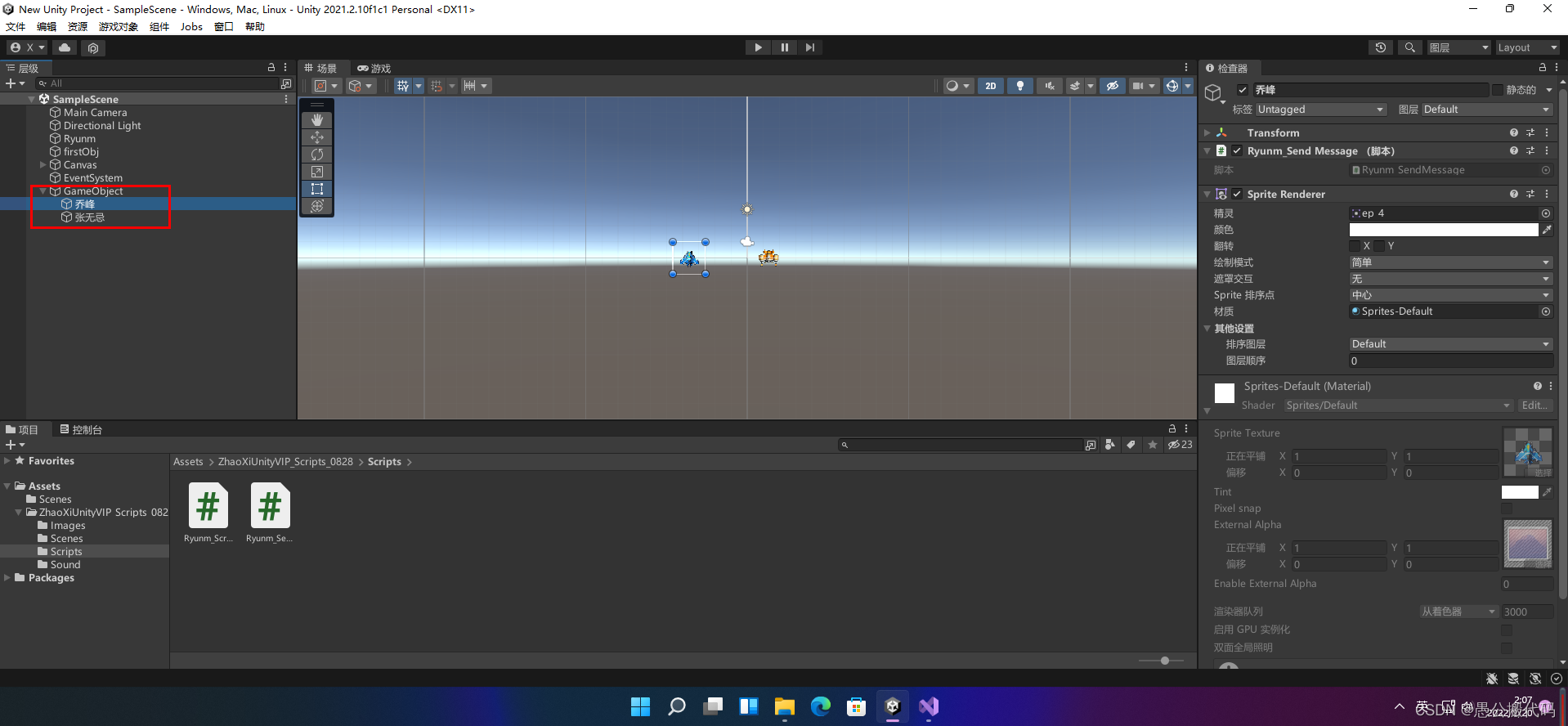Screen dimensions: 1568x726
Task: Select 张无忌 object in hierarchy
Action: [90, 217]
